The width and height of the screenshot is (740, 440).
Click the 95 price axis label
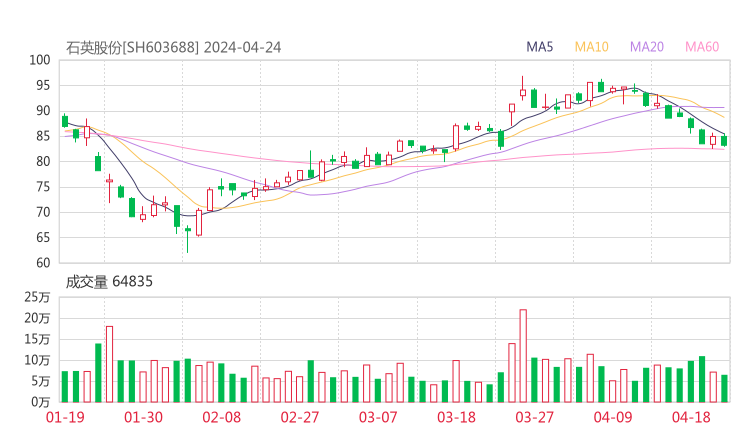[x=43, y=85]
